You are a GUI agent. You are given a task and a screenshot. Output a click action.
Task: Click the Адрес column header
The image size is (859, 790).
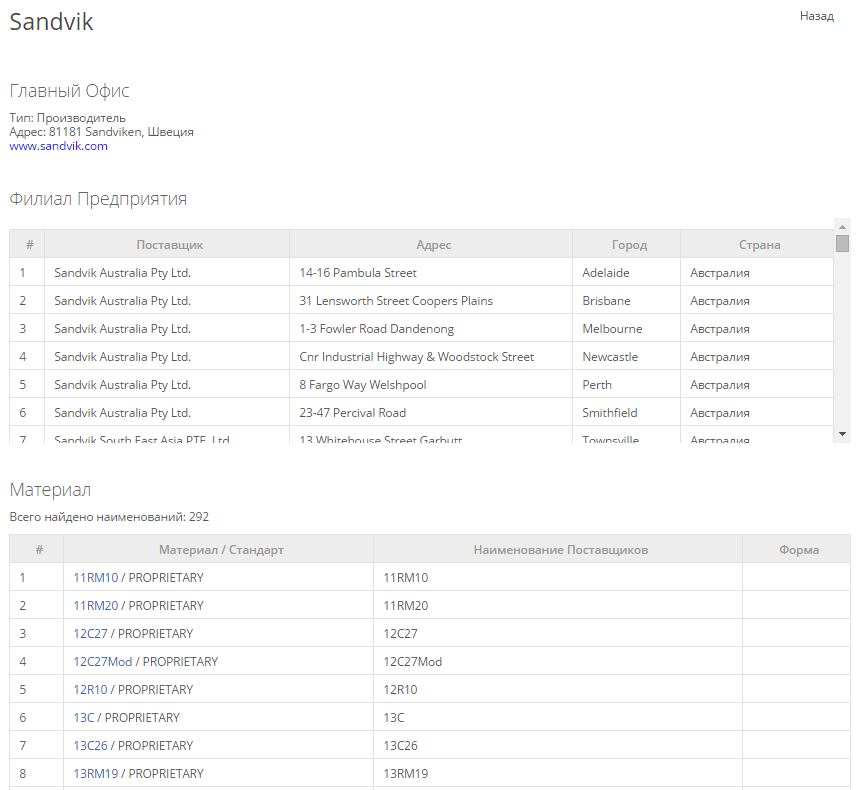(x=431, y=244)
